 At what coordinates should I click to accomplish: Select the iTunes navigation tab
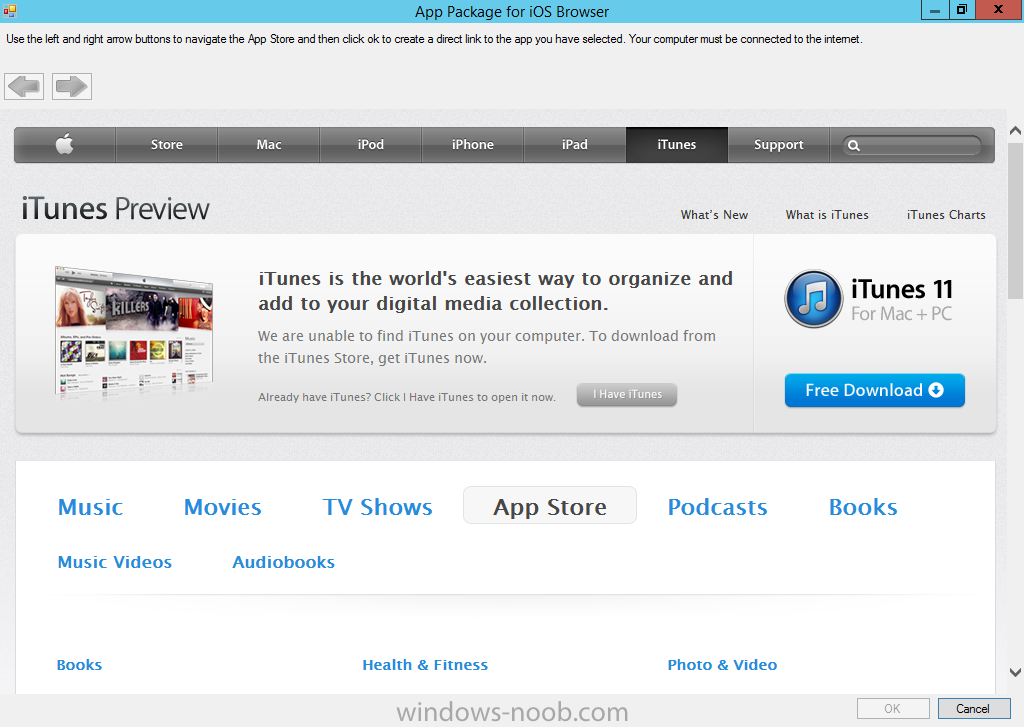pyautogui.click(x=677, y=144)
